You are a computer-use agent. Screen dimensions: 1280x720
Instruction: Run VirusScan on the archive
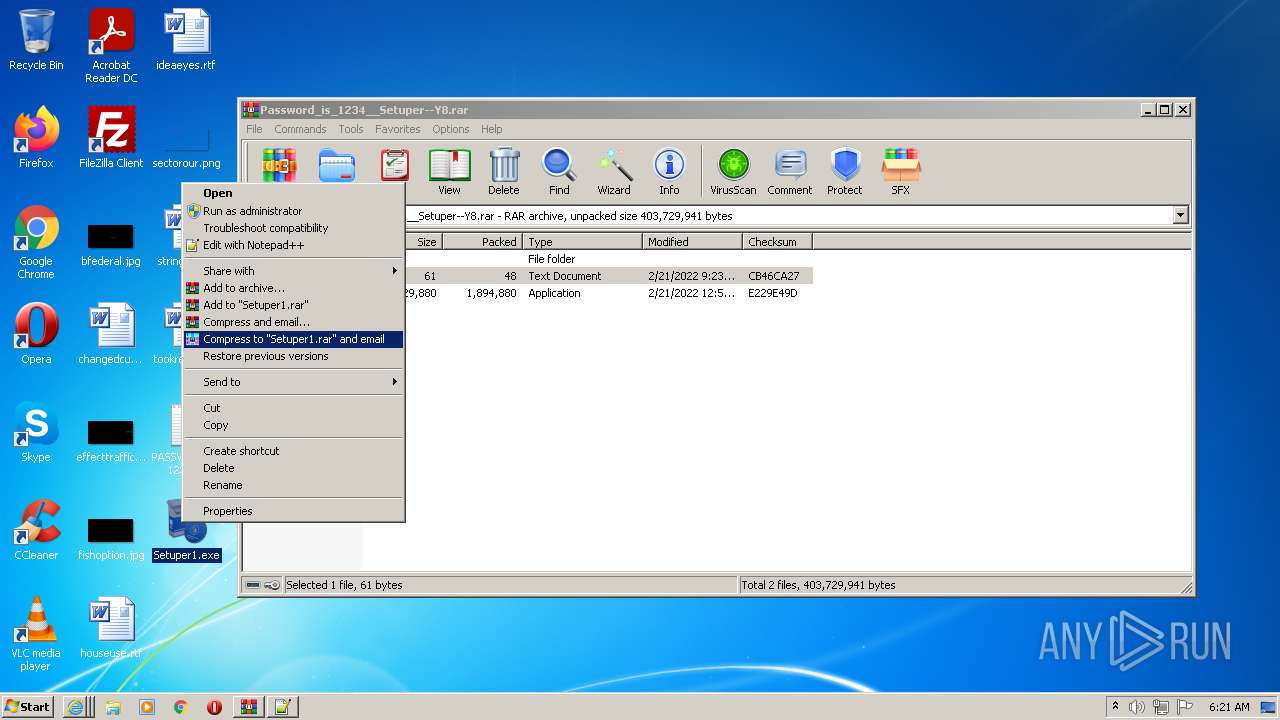733,172
